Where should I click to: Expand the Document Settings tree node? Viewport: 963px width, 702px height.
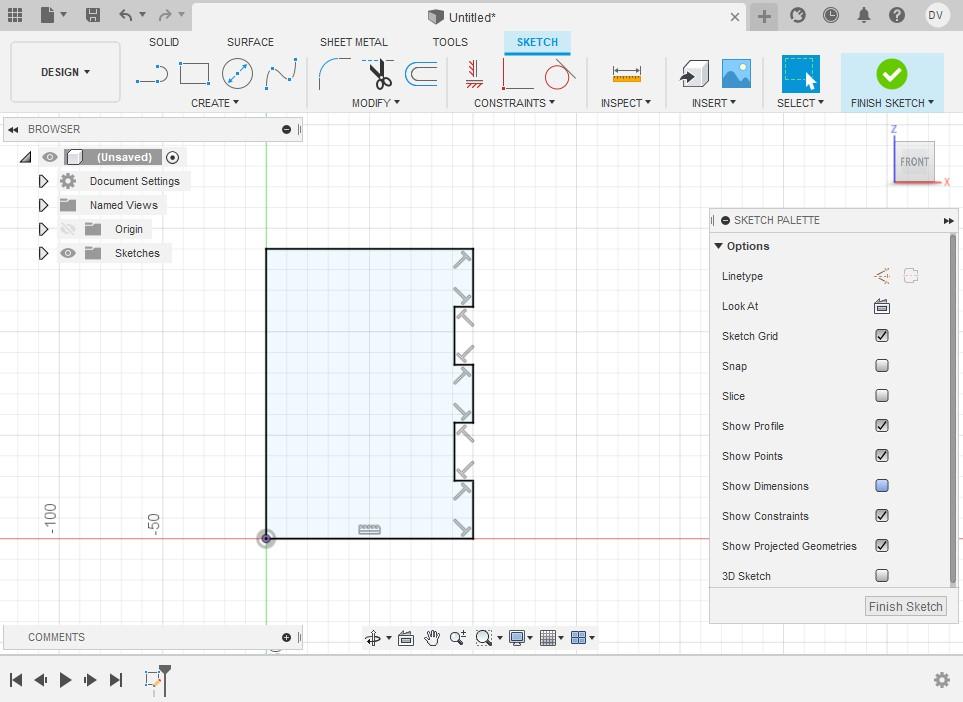[x=43, y=181]
